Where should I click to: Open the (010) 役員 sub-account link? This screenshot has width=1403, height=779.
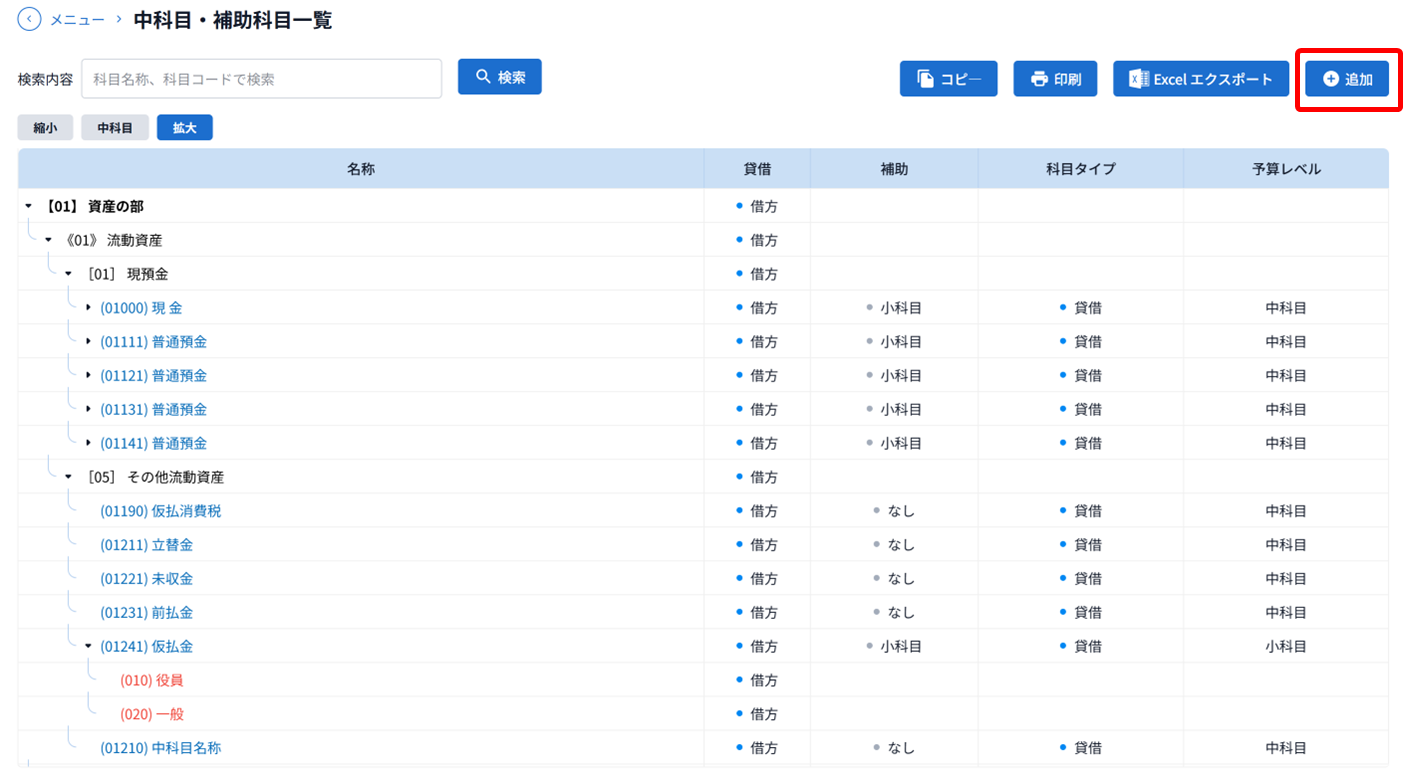coord(152,680)
